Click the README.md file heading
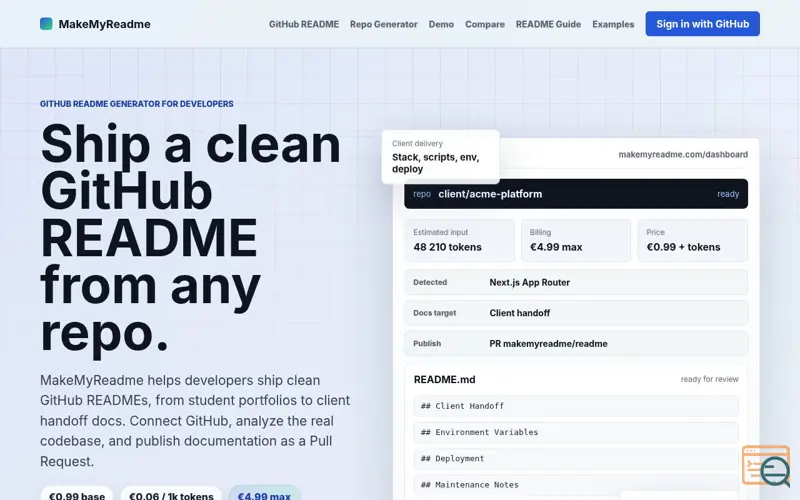The width and height of the screenshot is (800, 500). click(x=444, y=380)
